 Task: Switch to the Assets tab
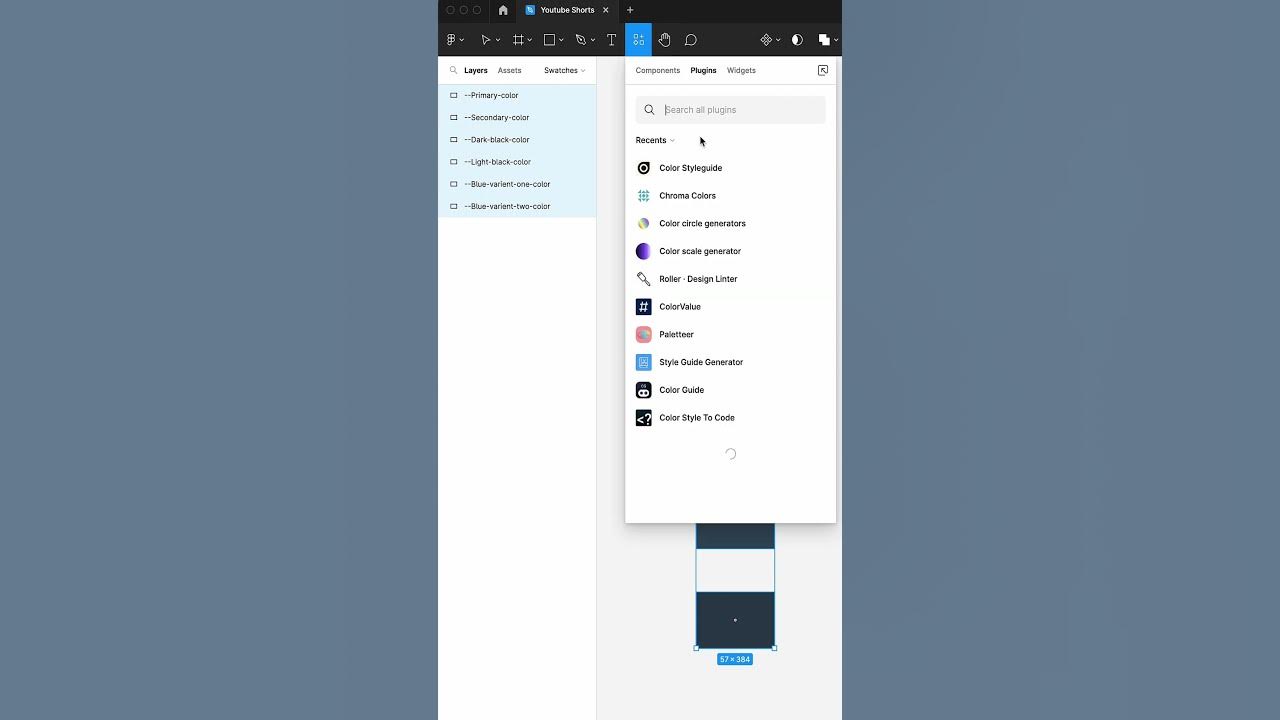coord(509,70)
